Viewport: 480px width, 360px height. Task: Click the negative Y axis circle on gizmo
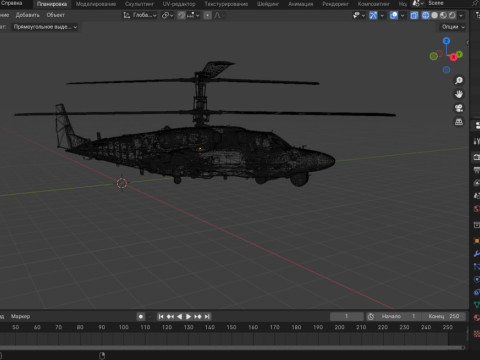tap(433, 56)
